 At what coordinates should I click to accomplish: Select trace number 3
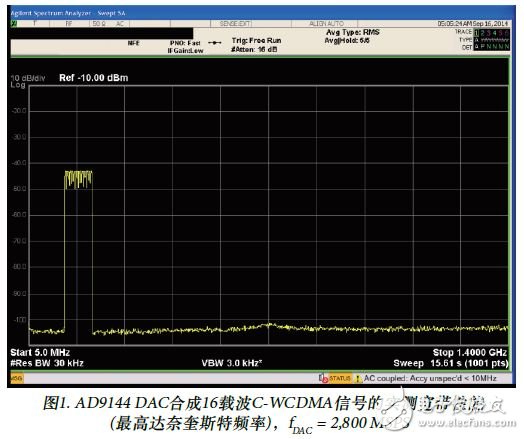click(x=488, y=33)
